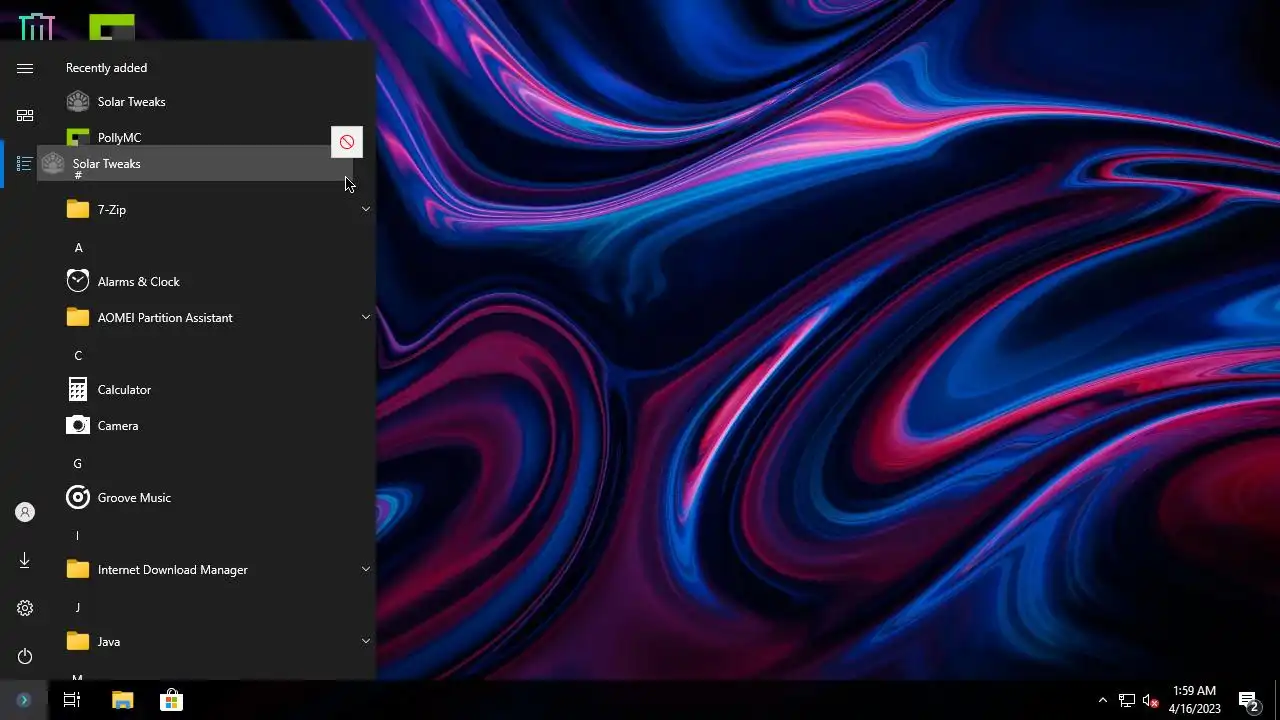The image size is (1280, 720).
Task: Click the Start button on taskbar
Action: point(24,700)
